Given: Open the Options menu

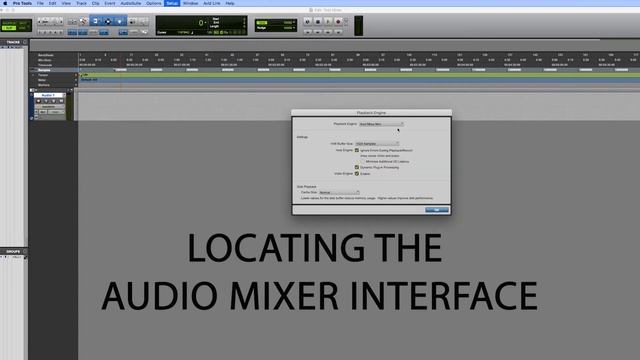Looking at the screenshot, I should tap(153, 3).
